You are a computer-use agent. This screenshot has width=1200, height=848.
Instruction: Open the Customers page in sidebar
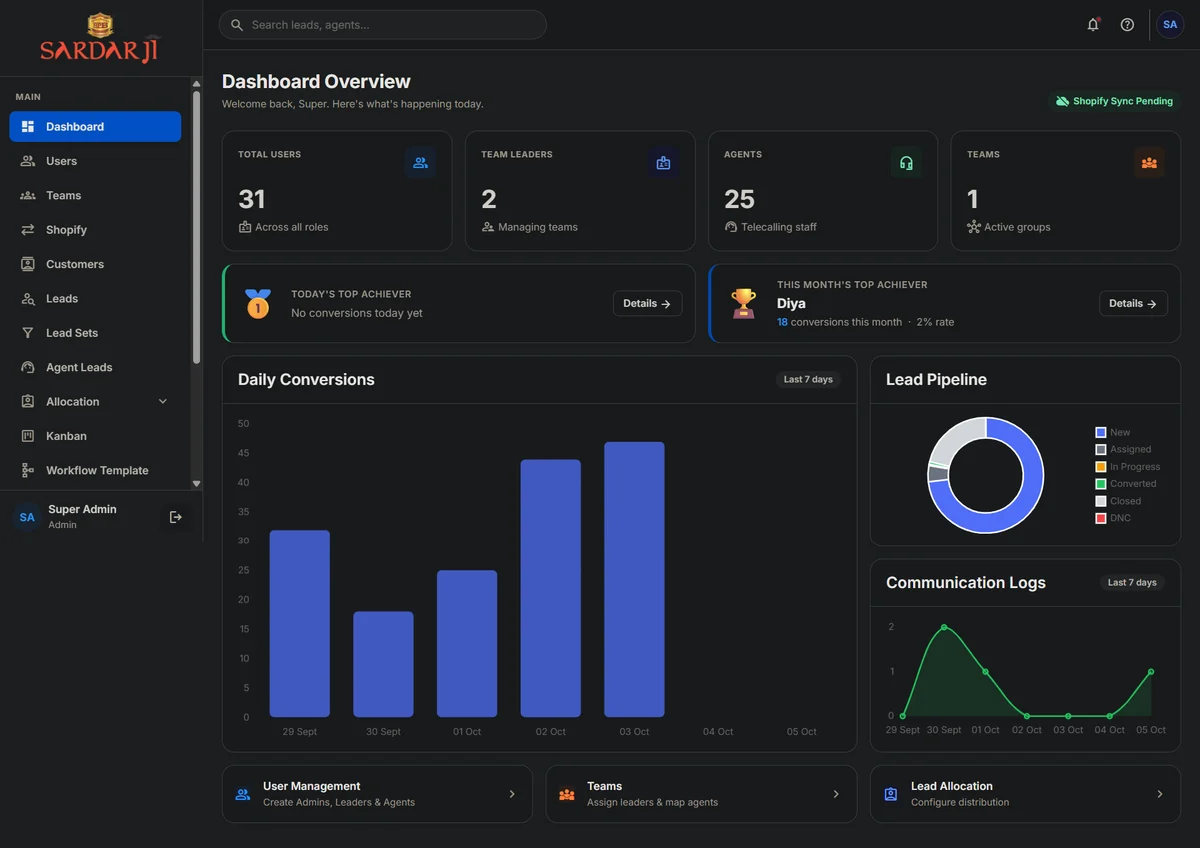(95, 264)
